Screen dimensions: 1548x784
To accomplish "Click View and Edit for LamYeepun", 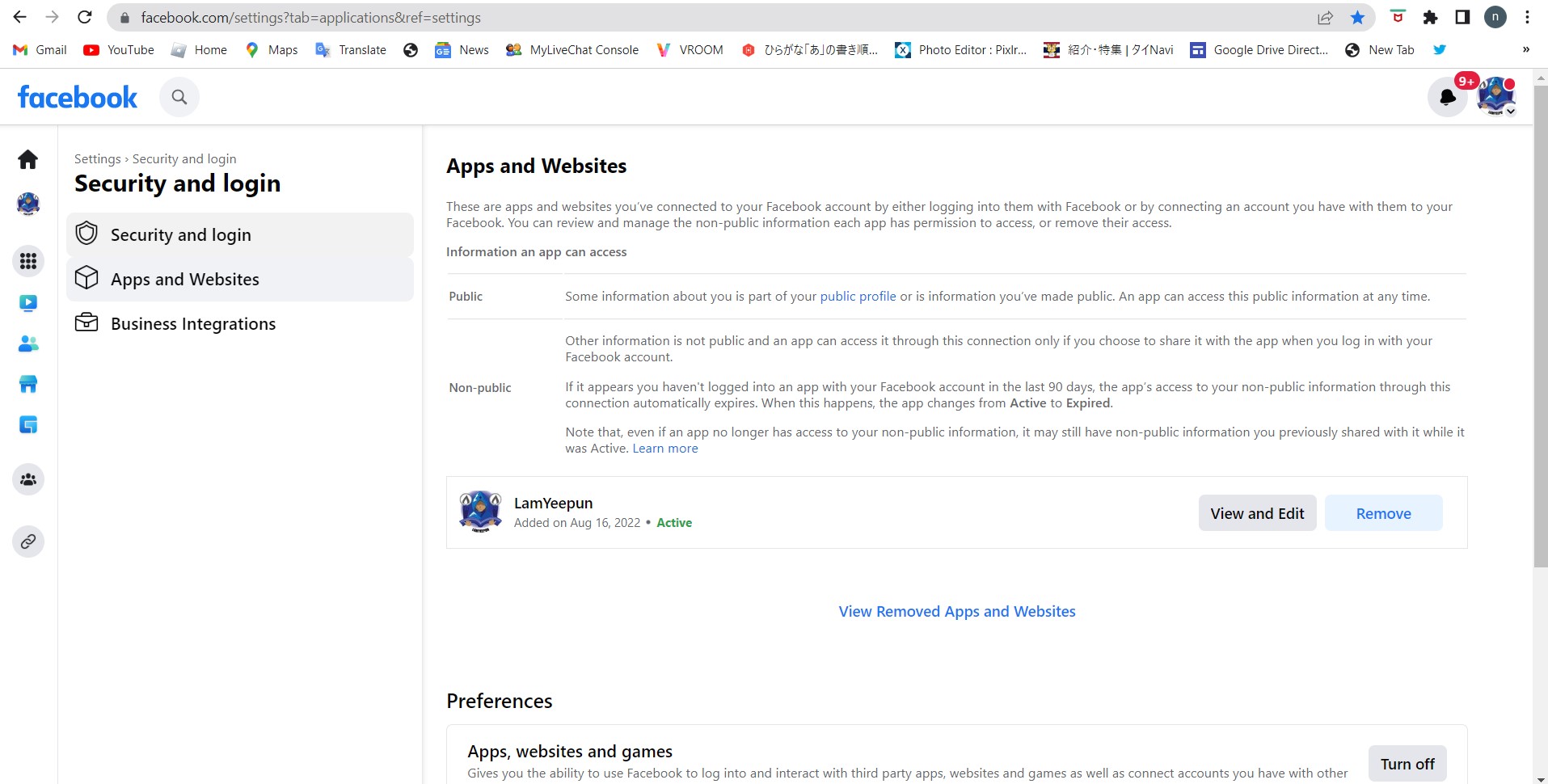I will 1257,513.
